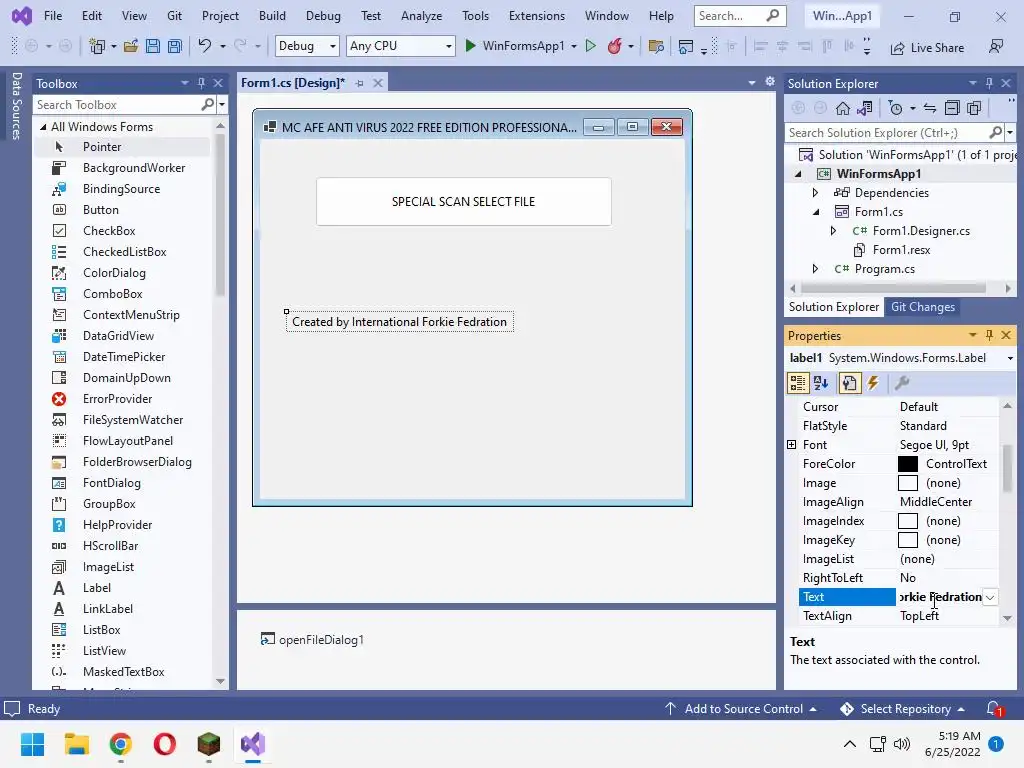Sort Properties alphabetically
Image resolution: width=1024 pixels, height=768 pixels.
click(822, 383)
